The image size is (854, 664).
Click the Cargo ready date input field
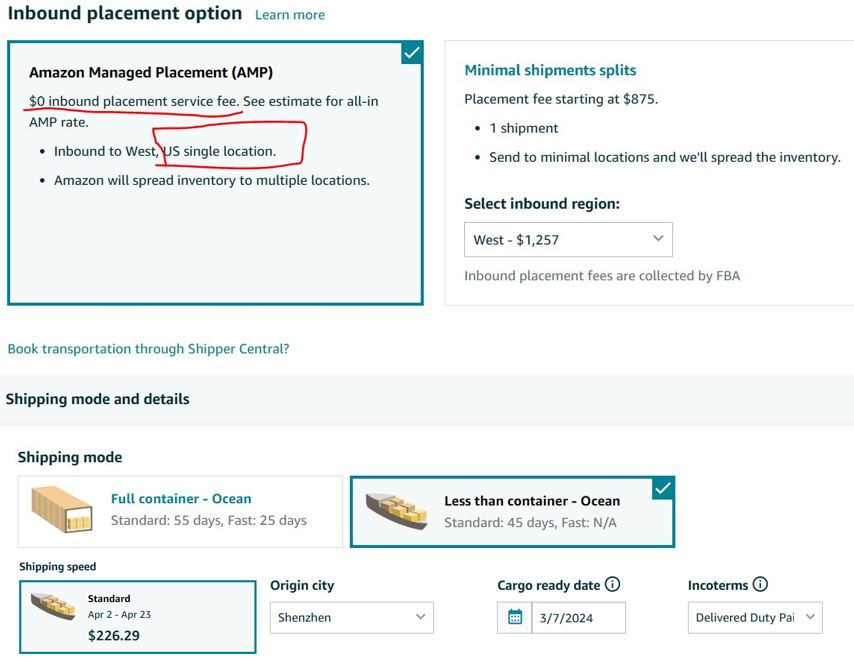click(x=578, y=618)
